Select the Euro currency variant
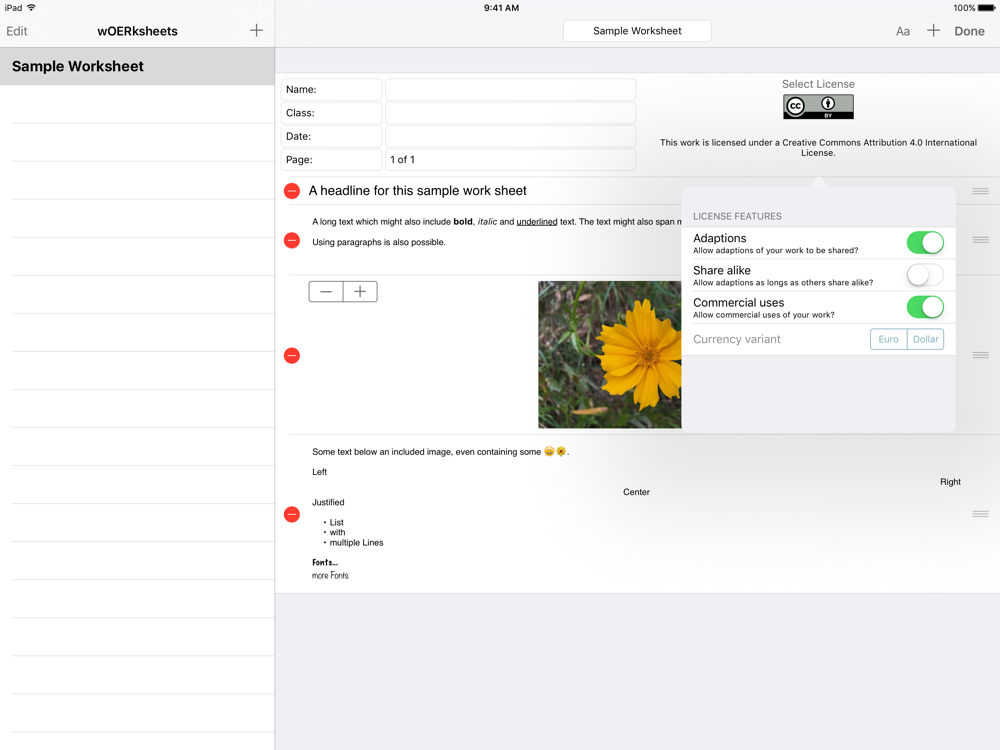This screenshot has width=1000, height=750. [888, 339]
